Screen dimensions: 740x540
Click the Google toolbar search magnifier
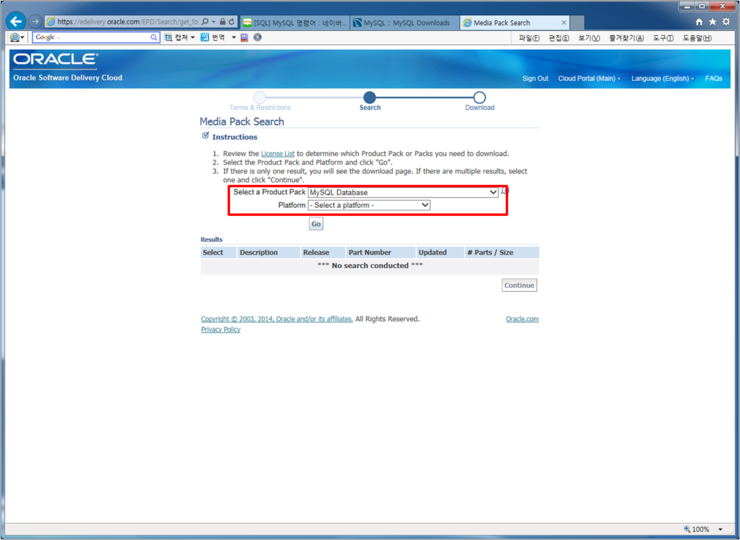[x=154, y=37]
